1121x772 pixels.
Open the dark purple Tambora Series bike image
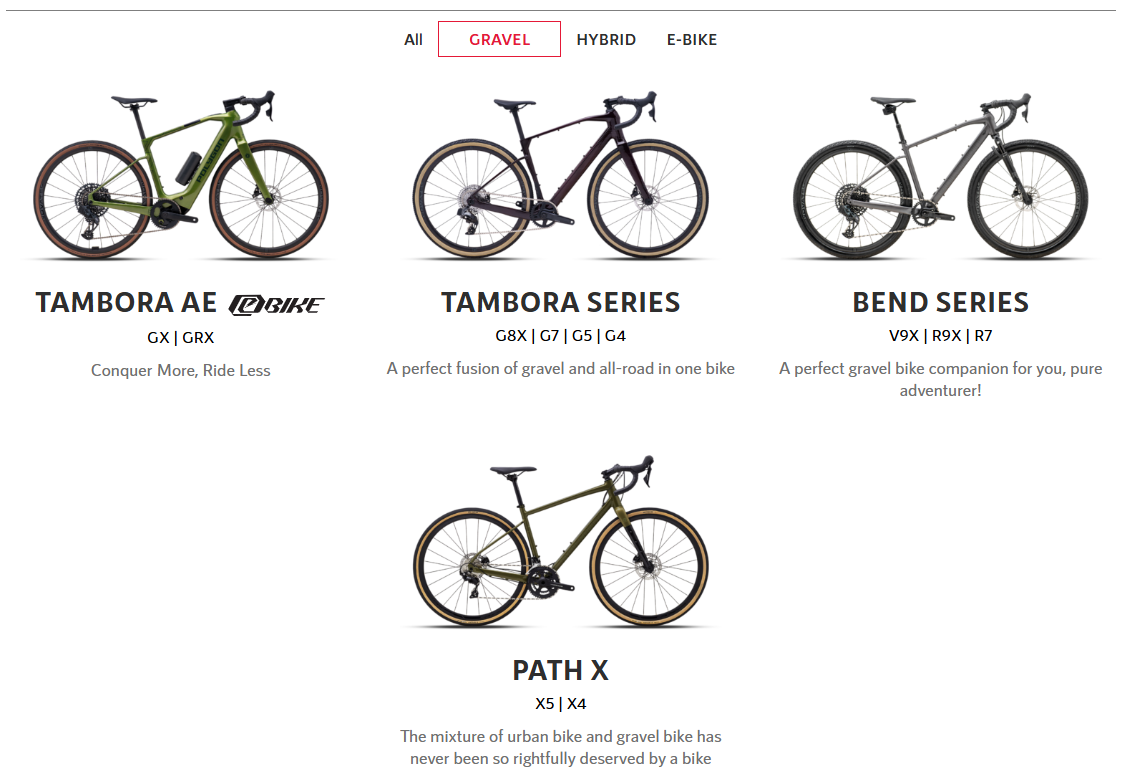tap(560, 174)
